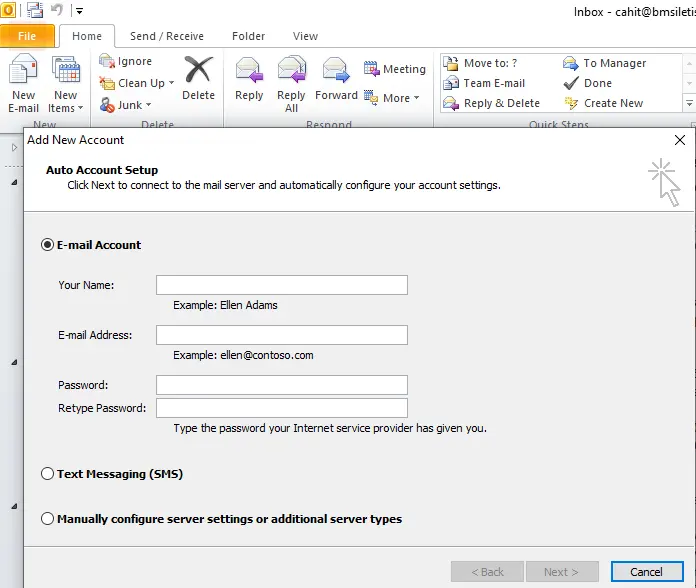The height and width of the screenshot is (588, 696).
Task: Click the E-mail Address input field
Action: (282, 335)
